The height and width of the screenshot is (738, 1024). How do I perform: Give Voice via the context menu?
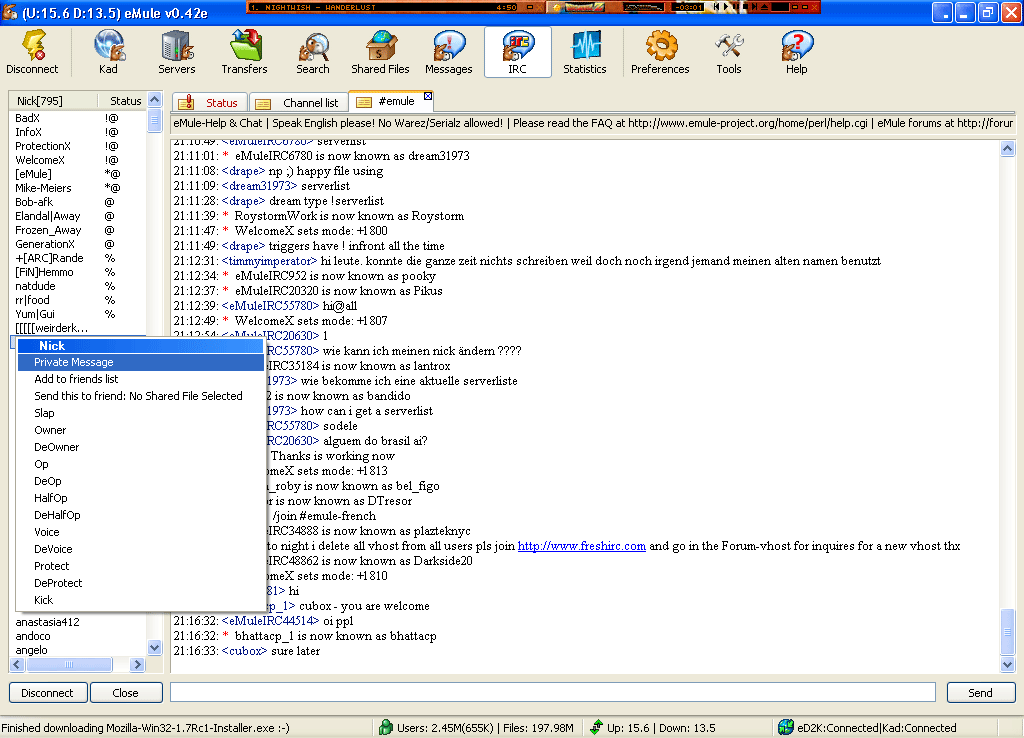[140, 532]
